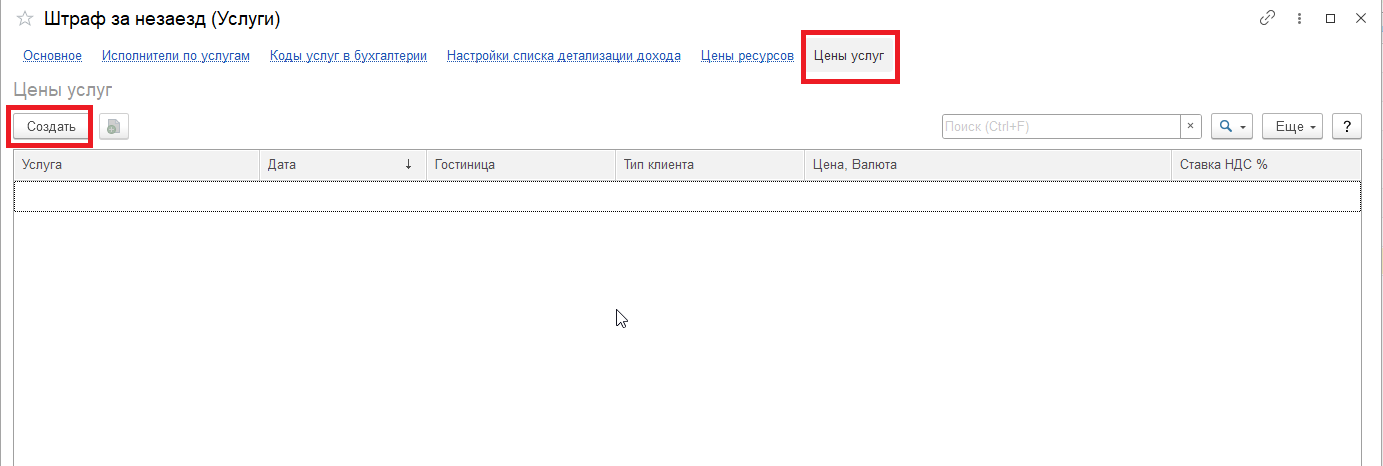Expand the magnifier search dropdown
Viewport: 1383px width, 466px height.
[x=1232, y=127]
